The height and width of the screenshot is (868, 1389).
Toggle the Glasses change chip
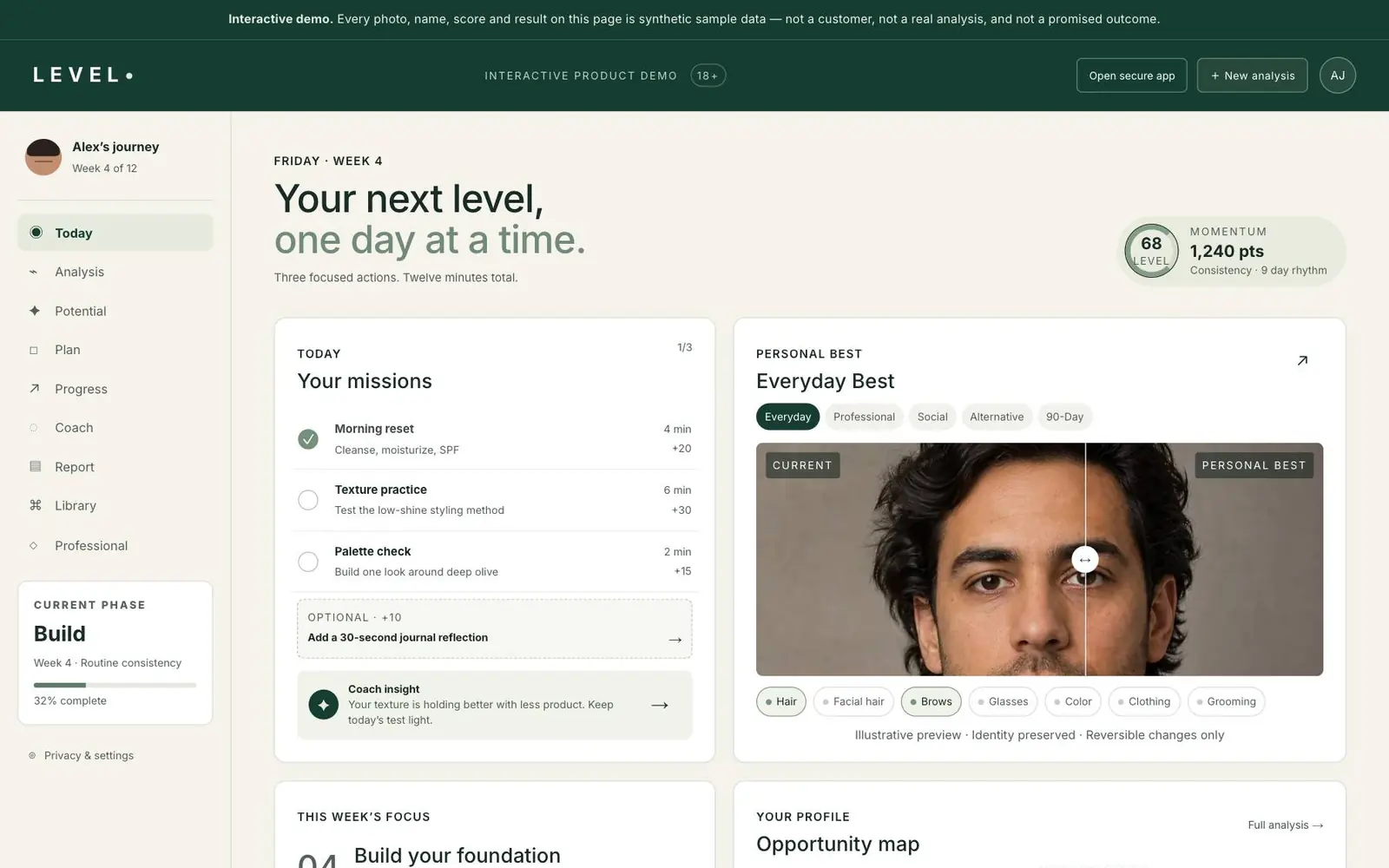tap(1003, 701)
